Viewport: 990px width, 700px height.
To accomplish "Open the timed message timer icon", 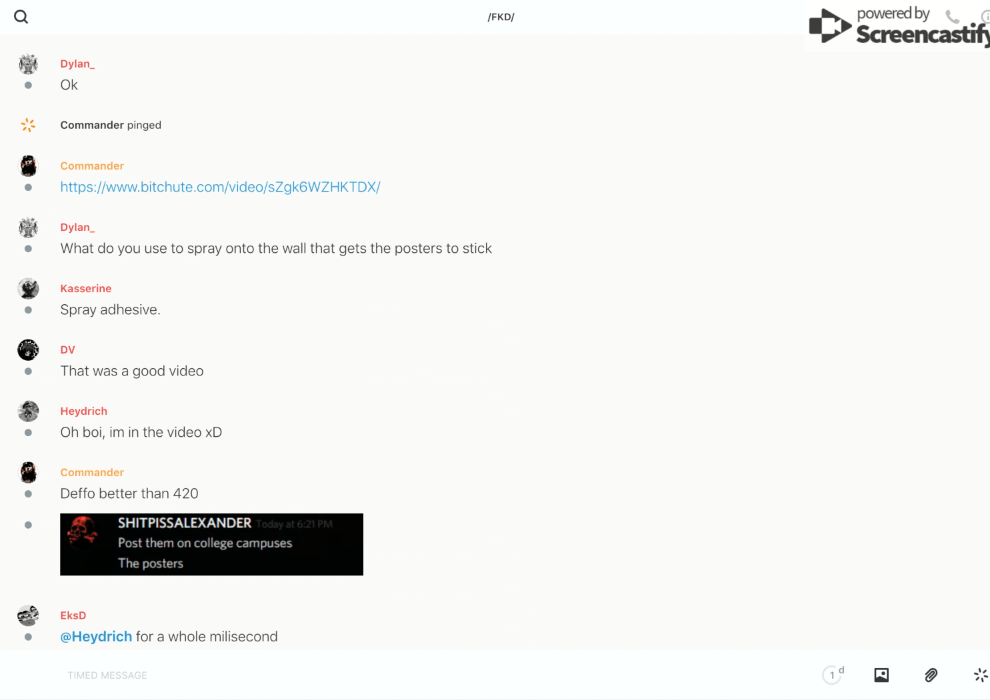I will click(x=832, y=675).
